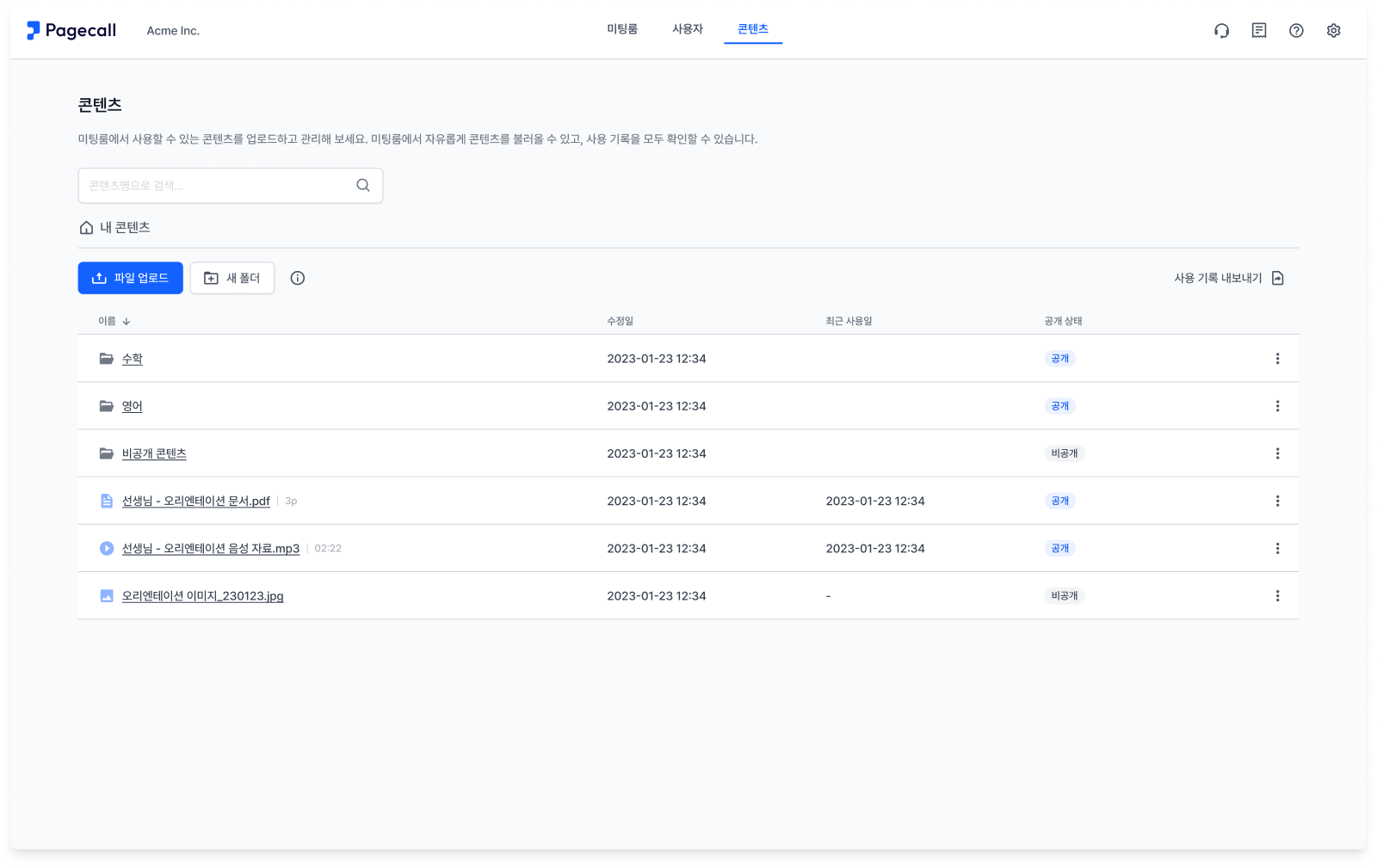Click the export icon beside 사용 기록 내보내기
The image size is (1377, 868).
click(1278, 278)
